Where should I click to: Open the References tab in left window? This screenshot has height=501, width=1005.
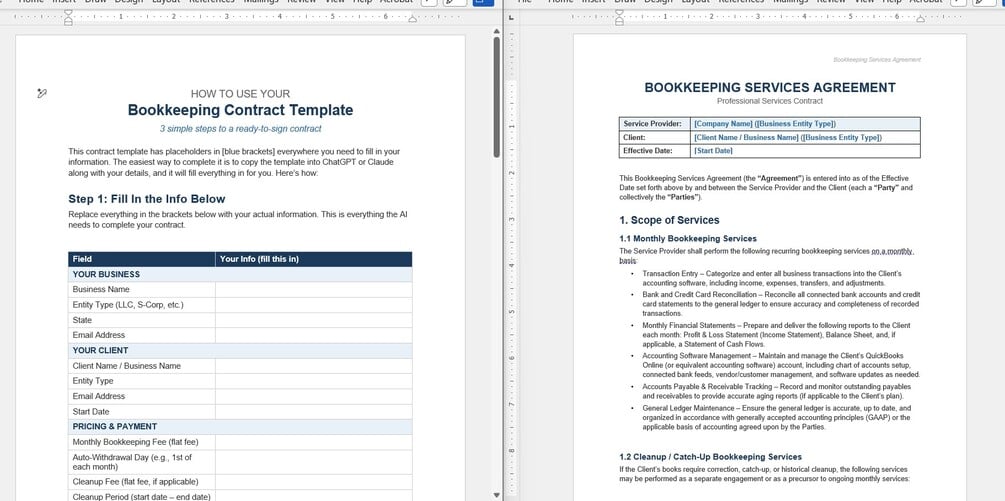(212, 2)
